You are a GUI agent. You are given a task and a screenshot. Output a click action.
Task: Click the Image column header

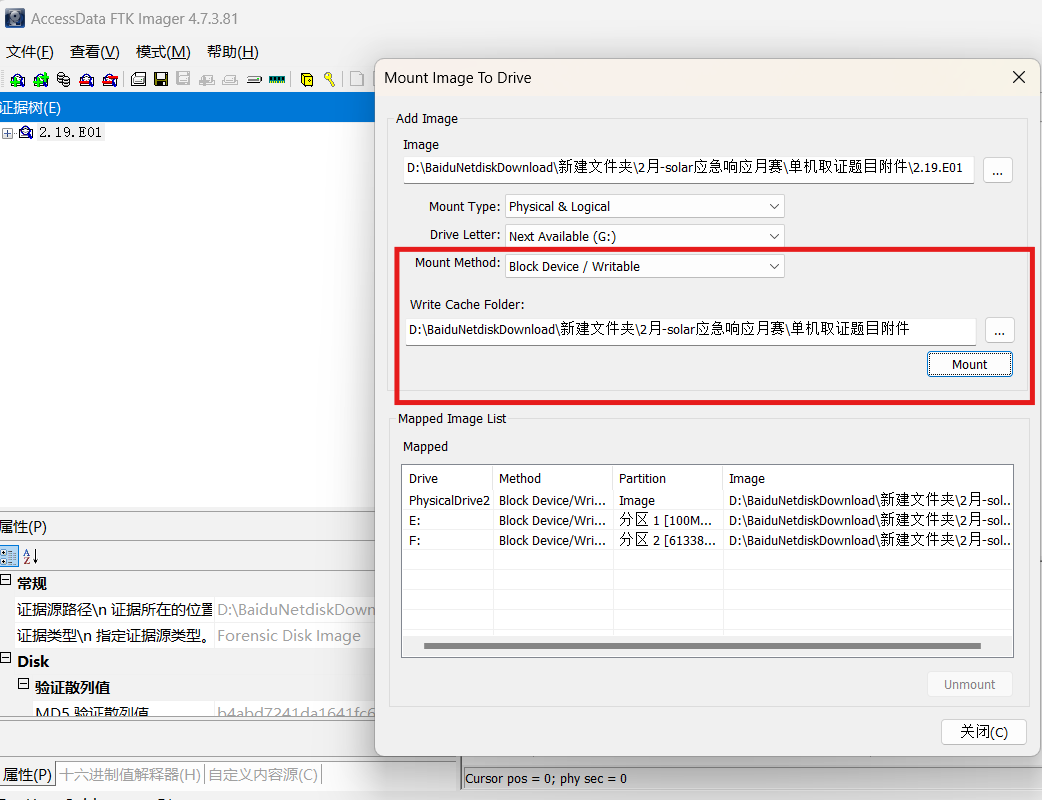pyautogui.click(x=868, y=478)
